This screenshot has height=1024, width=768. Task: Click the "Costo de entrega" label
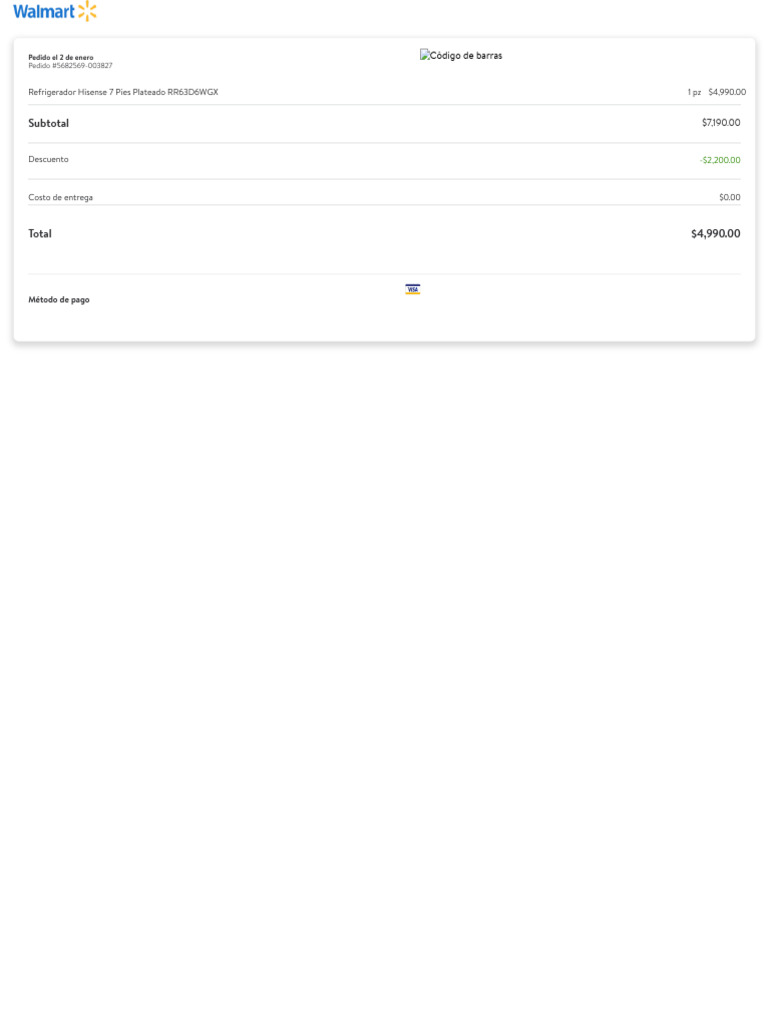(61, 197)
